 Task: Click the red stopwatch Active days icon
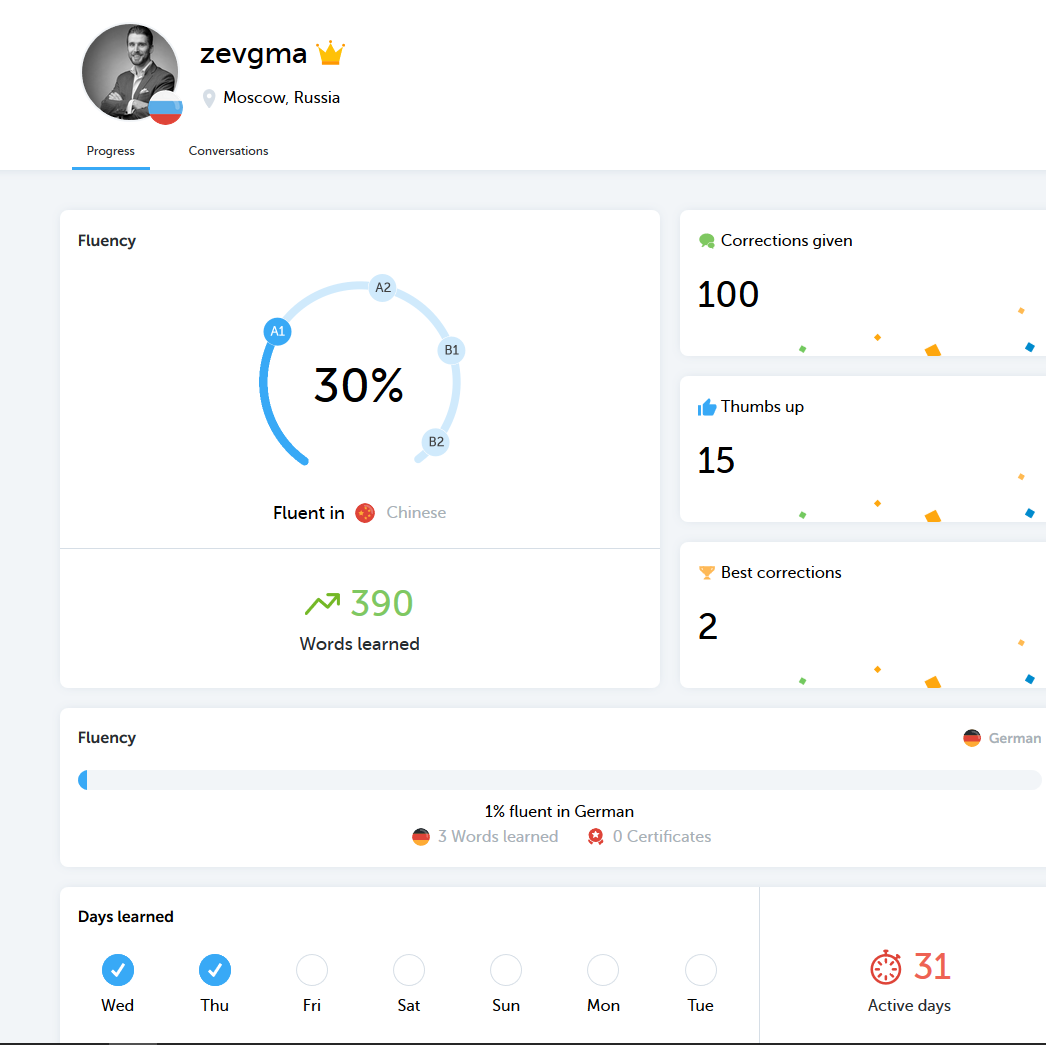tap(886, 967)
